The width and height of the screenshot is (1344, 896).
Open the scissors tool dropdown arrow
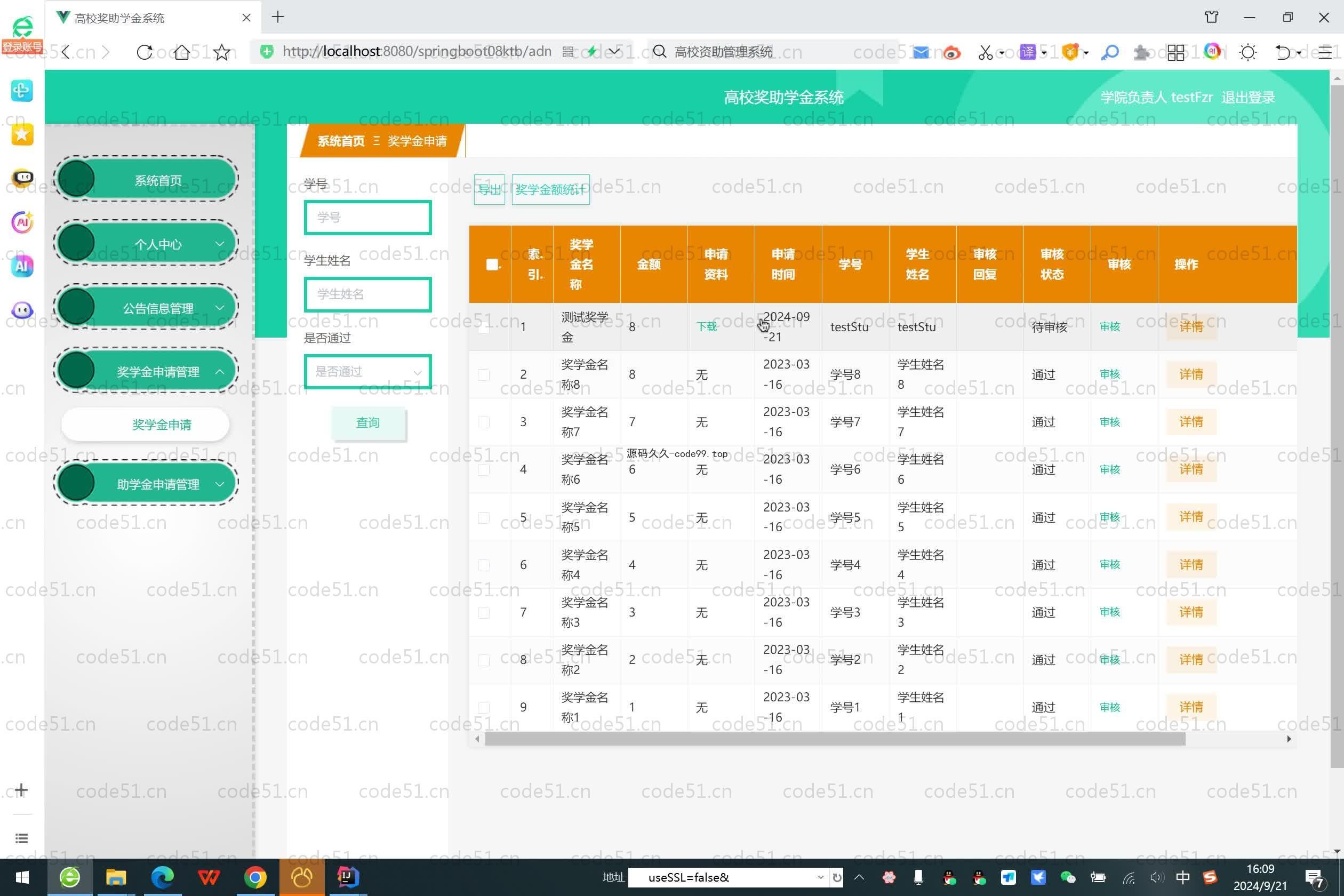[x=1001, y=53]
